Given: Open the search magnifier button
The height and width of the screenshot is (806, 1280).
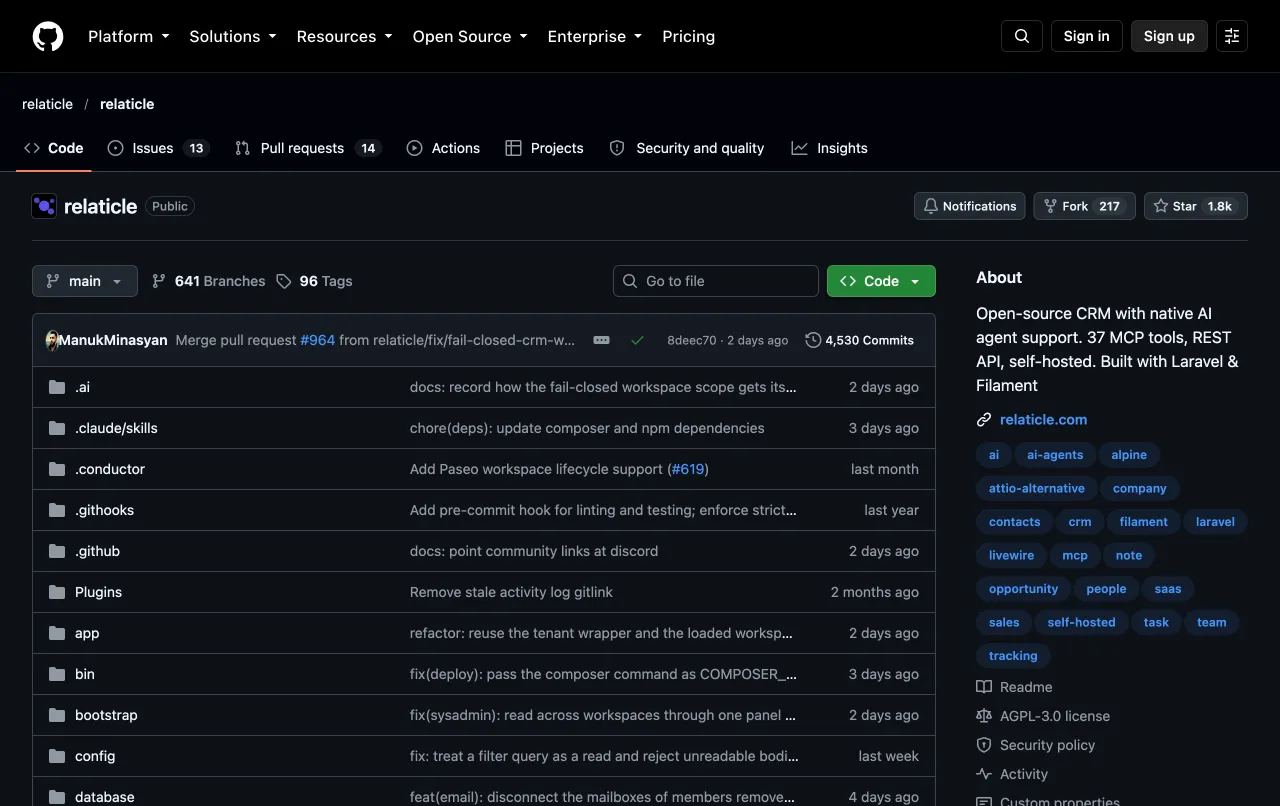Looking at the screenshot, I should pos(1022,36).
